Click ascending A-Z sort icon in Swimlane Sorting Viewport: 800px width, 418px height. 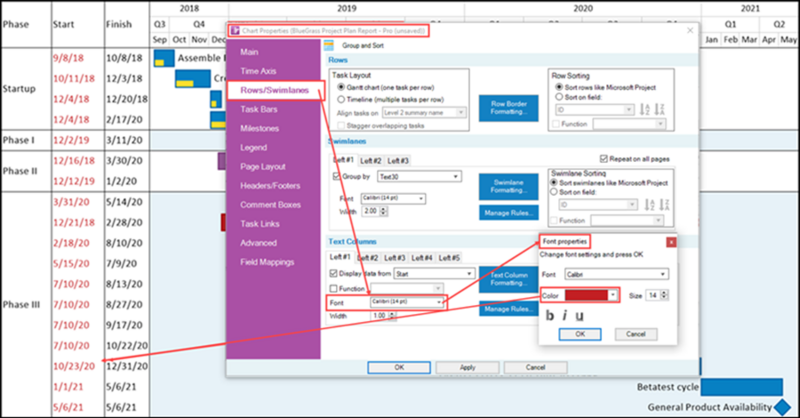click(649, 205)
